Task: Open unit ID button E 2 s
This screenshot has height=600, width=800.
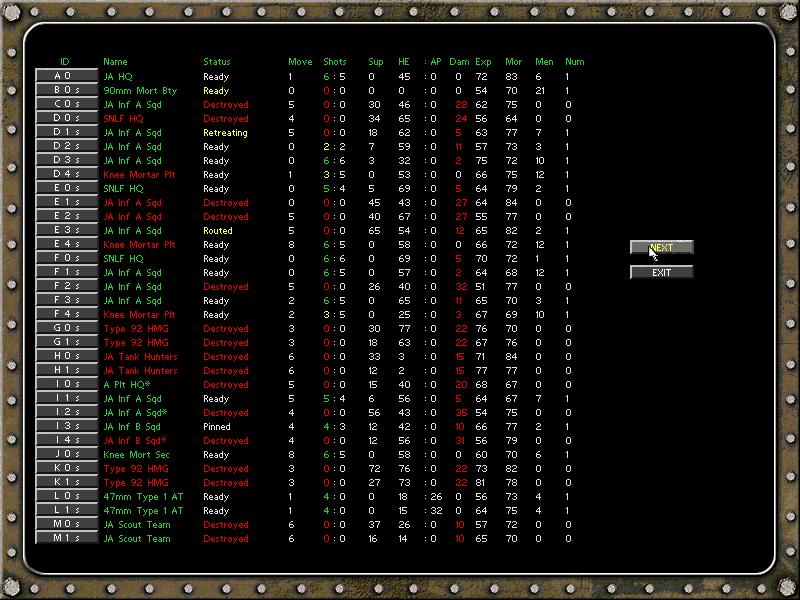Action: click(x=67, y=216)
